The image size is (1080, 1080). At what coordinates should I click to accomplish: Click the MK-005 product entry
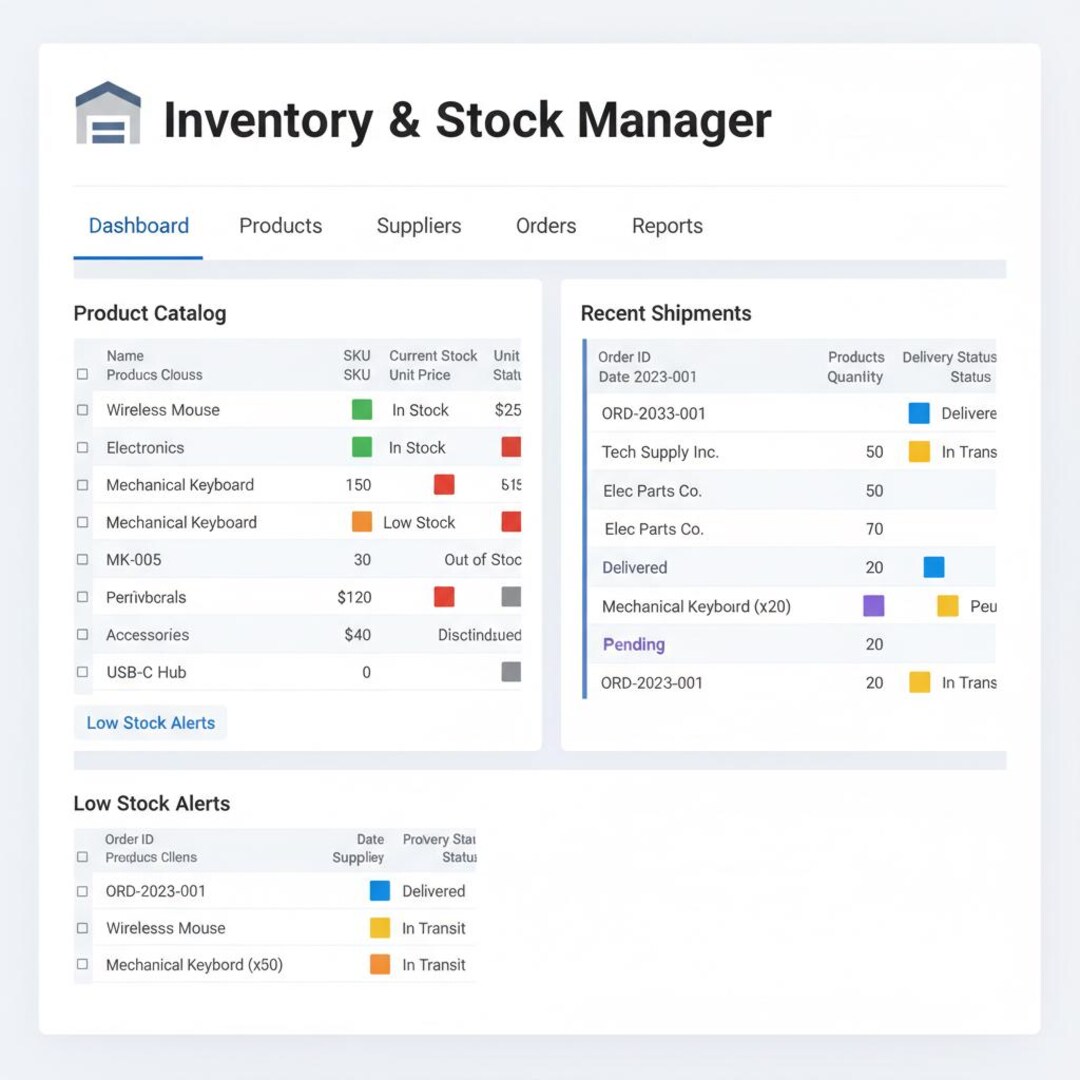tap(134, 559)
